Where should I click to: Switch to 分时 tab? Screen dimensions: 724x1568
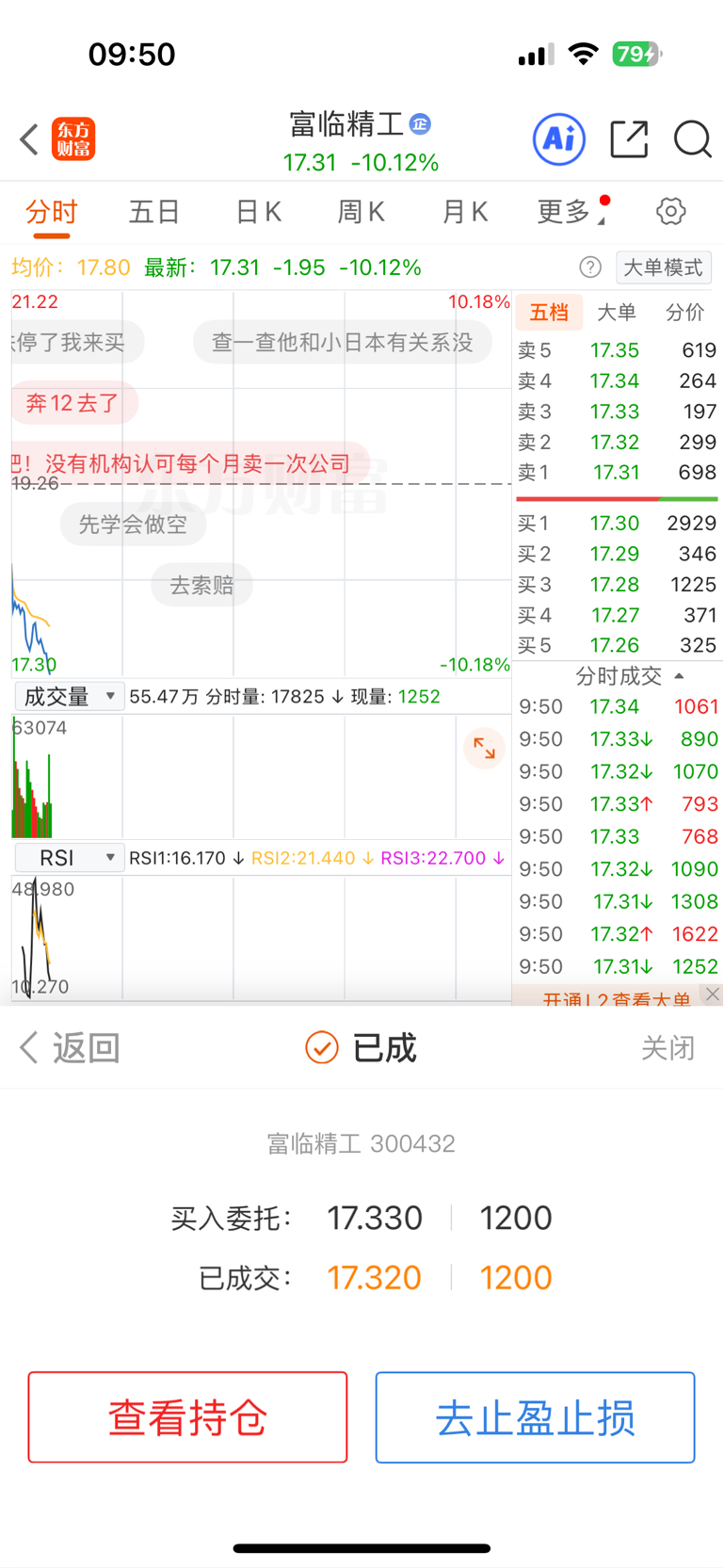(52, 212)
